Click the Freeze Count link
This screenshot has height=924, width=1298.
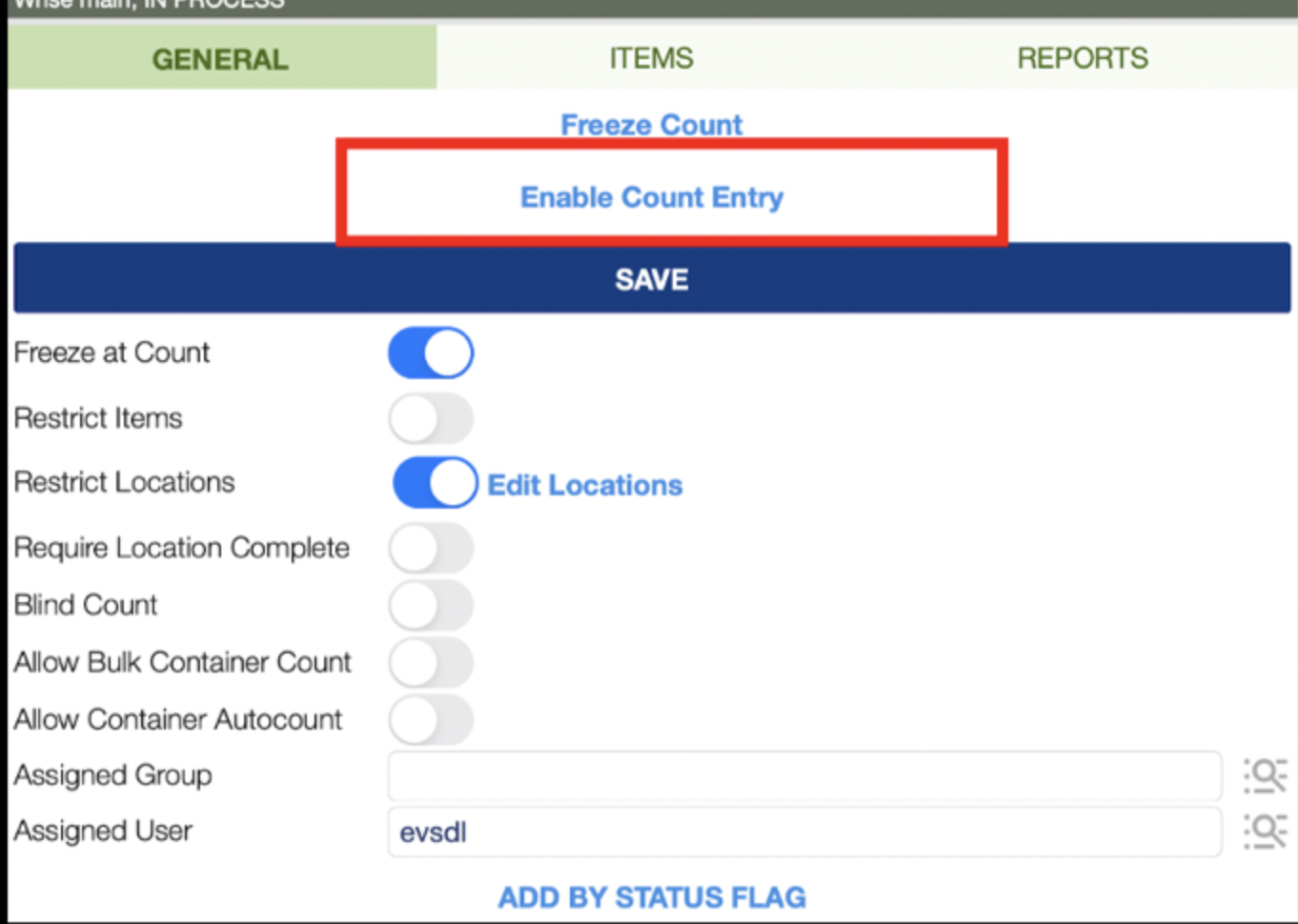click(x=652, y=125)
